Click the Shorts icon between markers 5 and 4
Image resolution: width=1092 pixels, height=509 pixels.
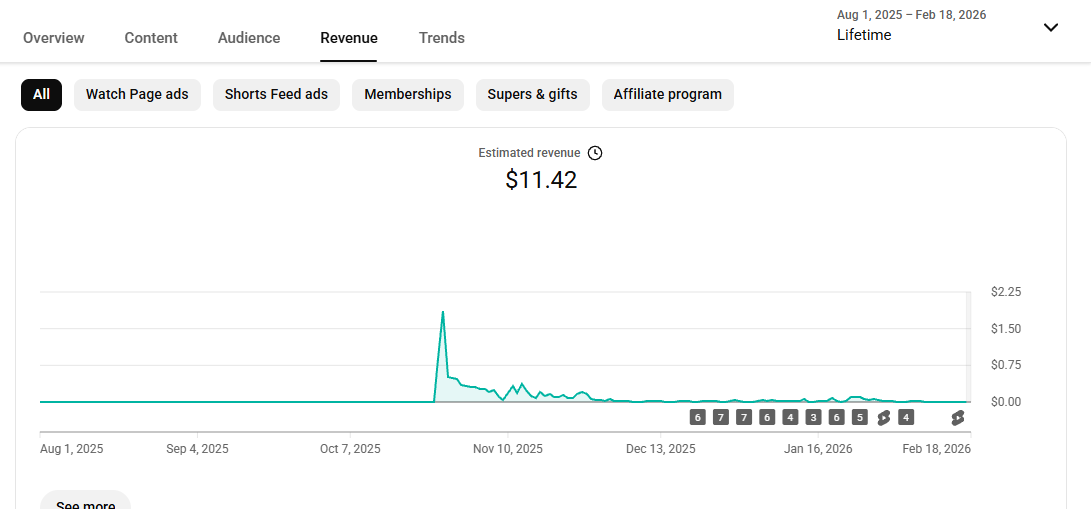pyautogui.click(x=883, y=418)
